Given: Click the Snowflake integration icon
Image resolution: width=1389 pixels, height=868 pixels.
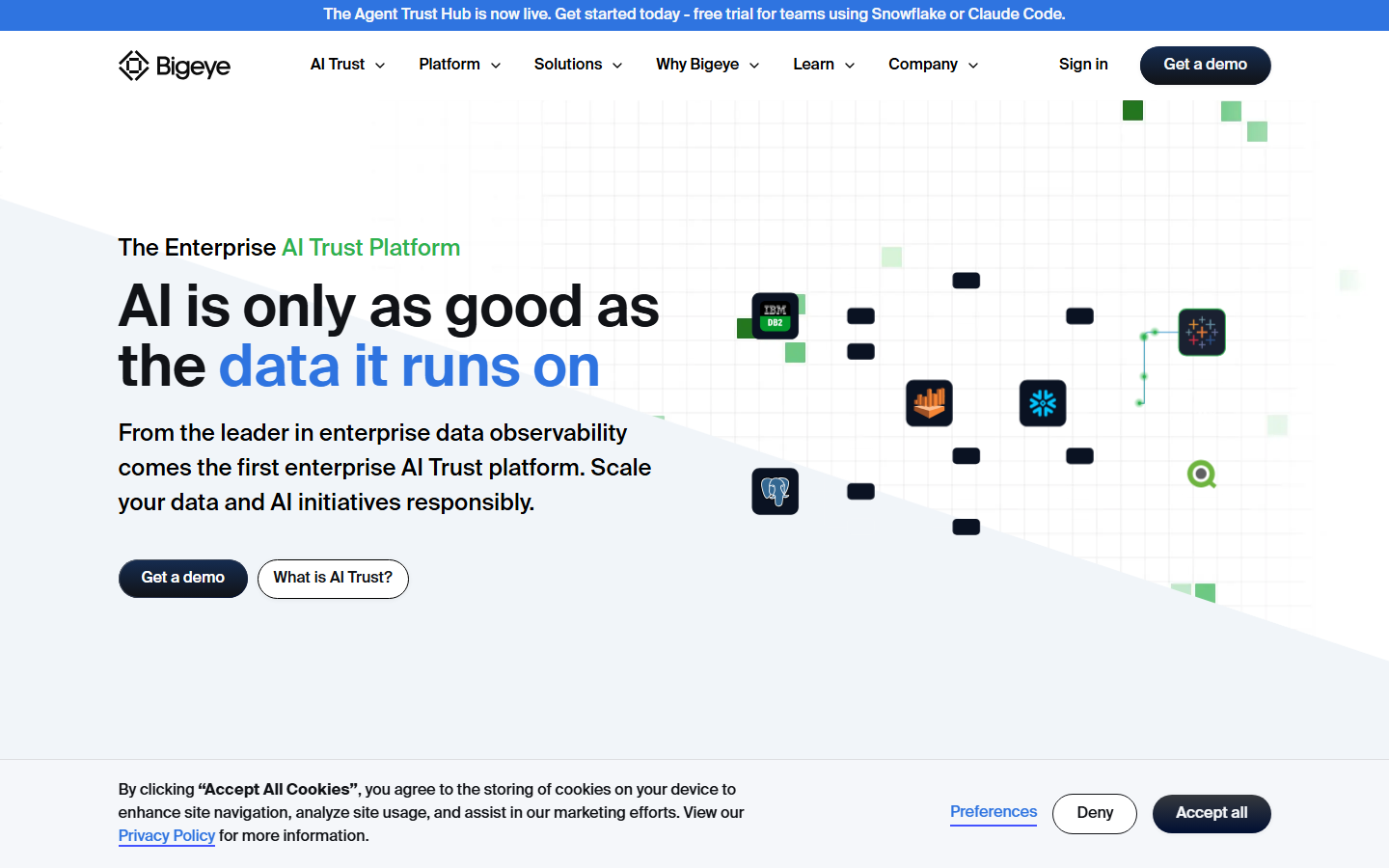Looking at the screenshot, I should 1043,403.
